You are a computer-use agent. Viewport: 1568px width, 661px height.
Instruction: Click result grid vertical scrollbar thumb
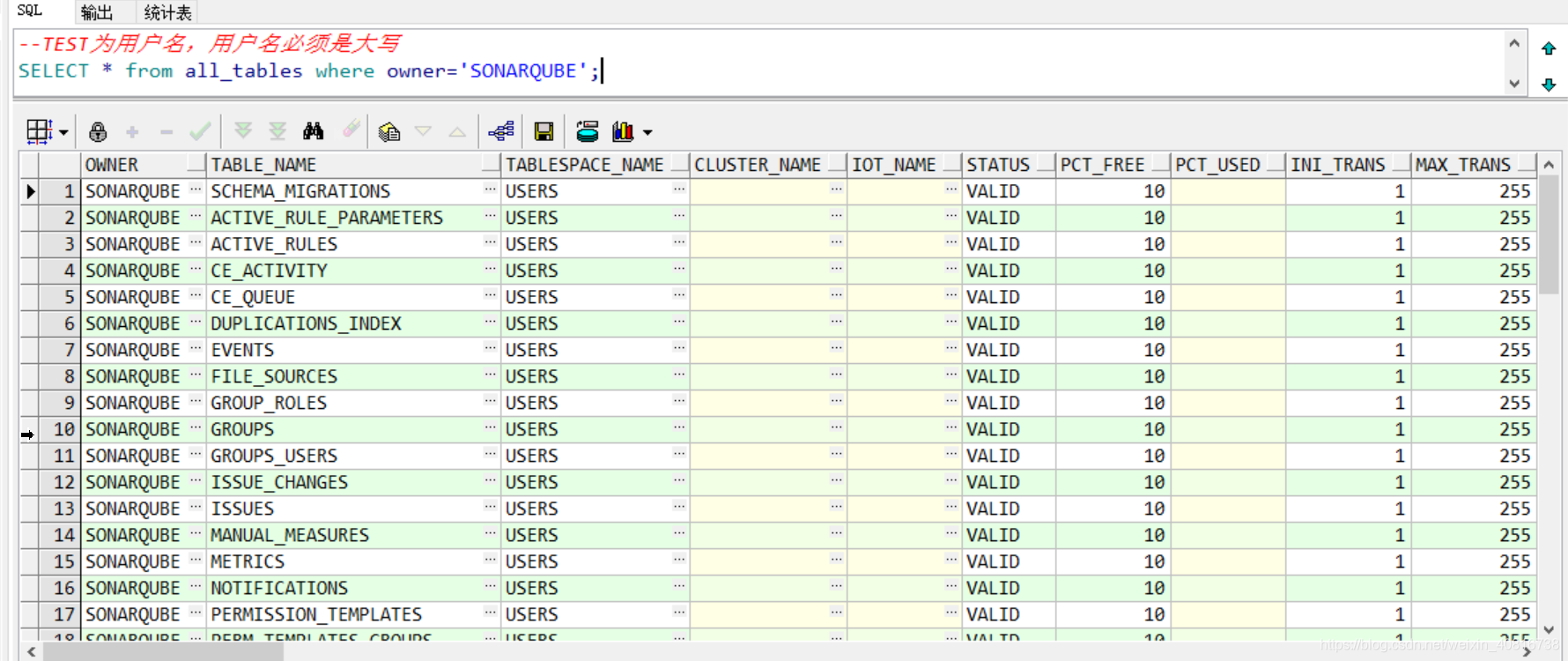coord(1550,235)
